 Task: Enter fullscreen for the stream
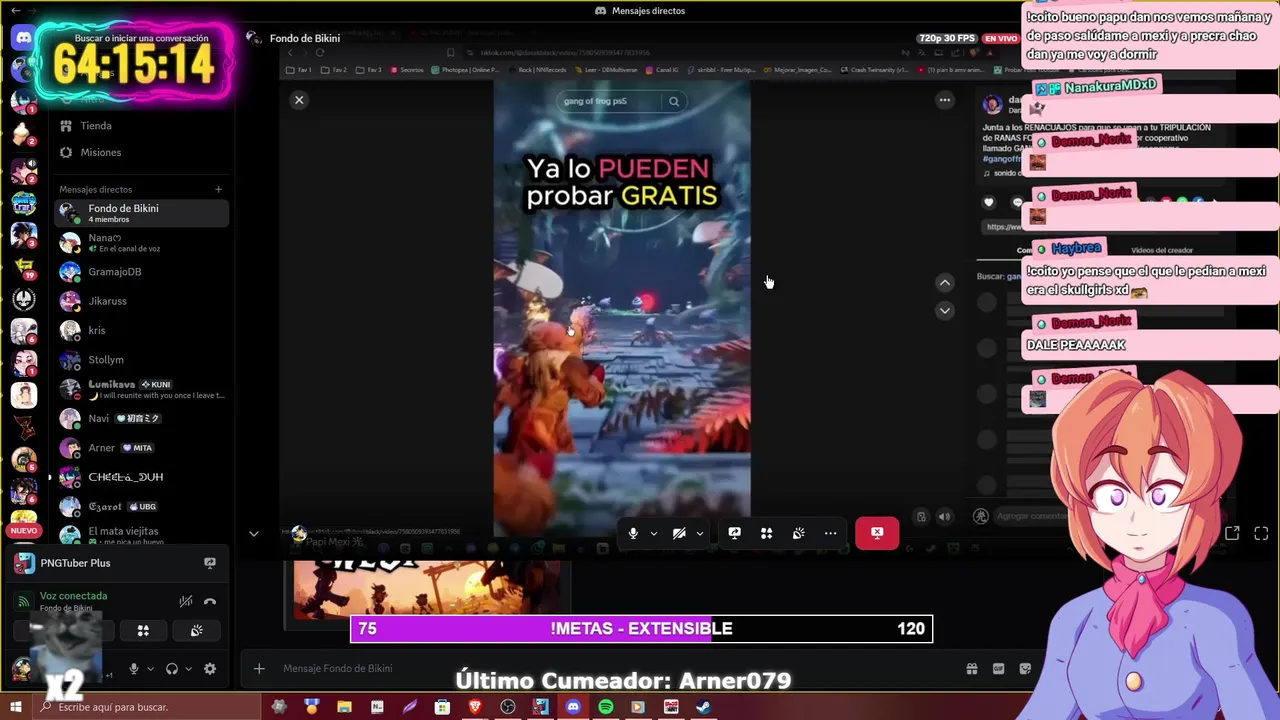1261,534
